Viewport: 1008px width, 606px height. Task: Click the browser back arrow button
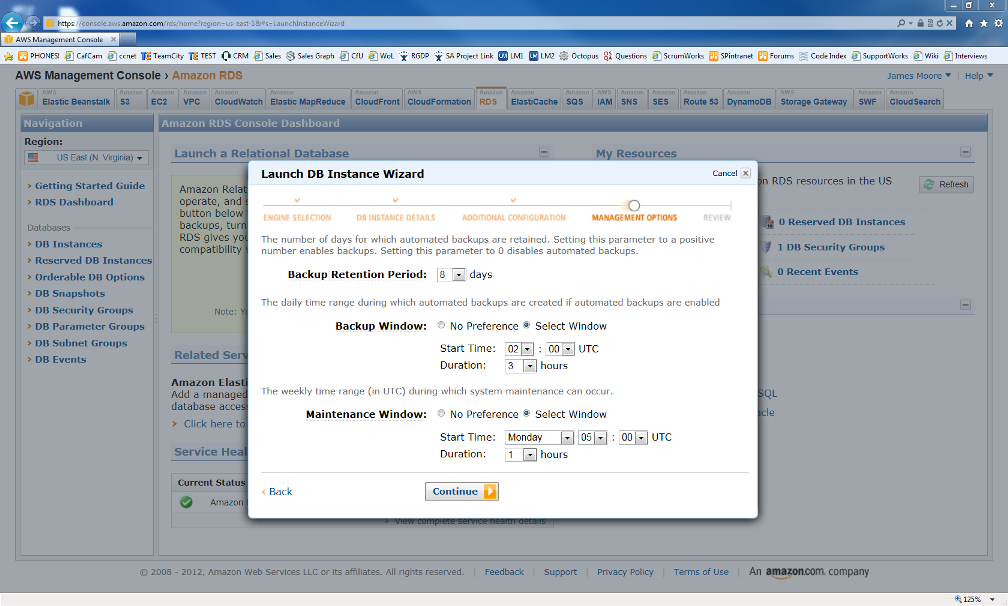(12, 22)
